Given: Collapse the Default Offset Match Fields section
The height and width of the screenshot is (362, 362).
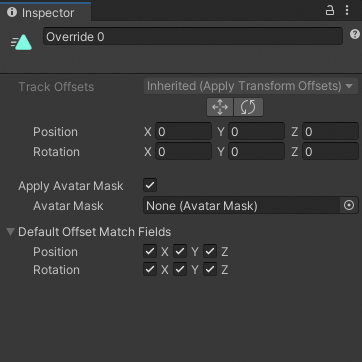Looking at the screenshot, I should point(11,231).
